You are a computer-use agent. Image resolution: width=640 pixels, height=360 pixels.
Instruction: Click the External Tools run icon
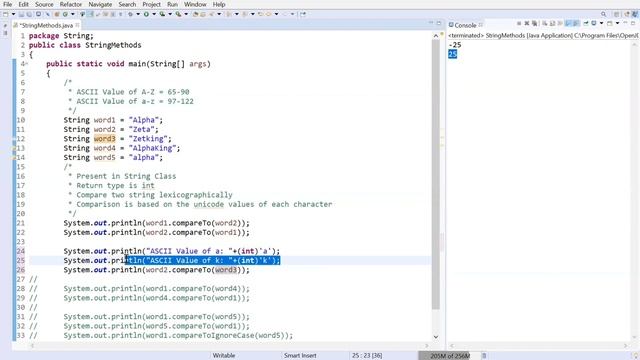coord(178,14)
